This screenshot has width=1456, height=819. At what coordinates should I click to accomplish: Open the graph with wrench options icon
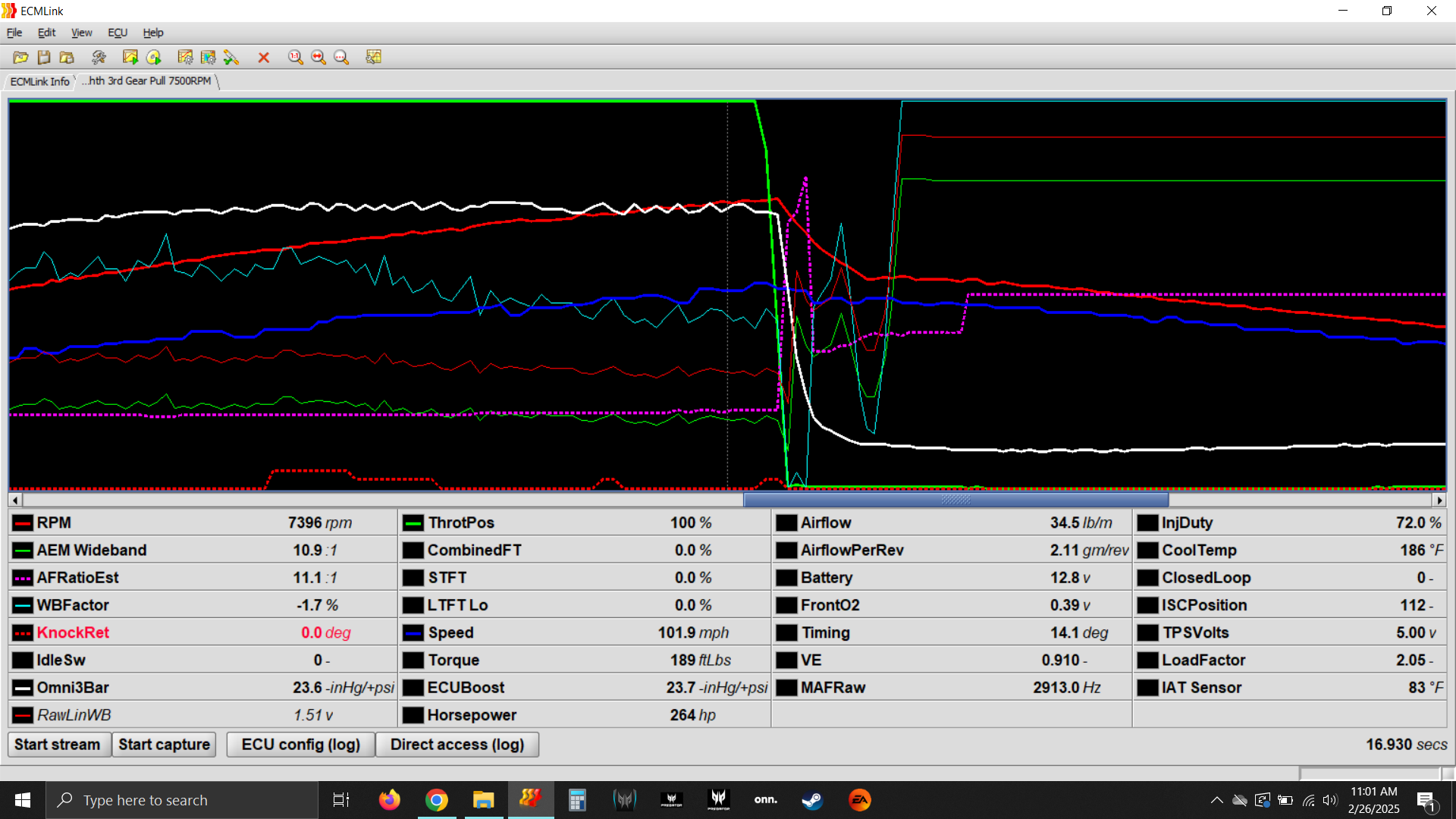[374, 57]
